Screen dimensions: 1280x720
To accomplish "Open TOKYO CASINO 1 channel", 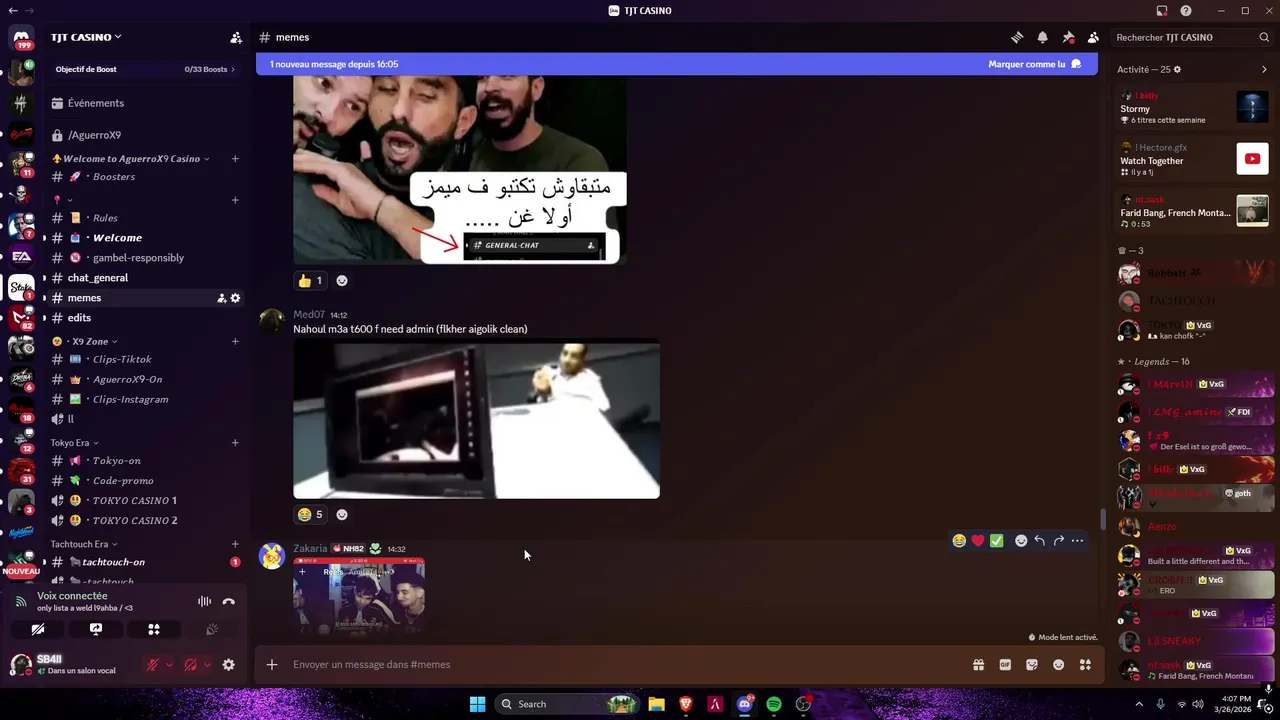I will (134, 501).
